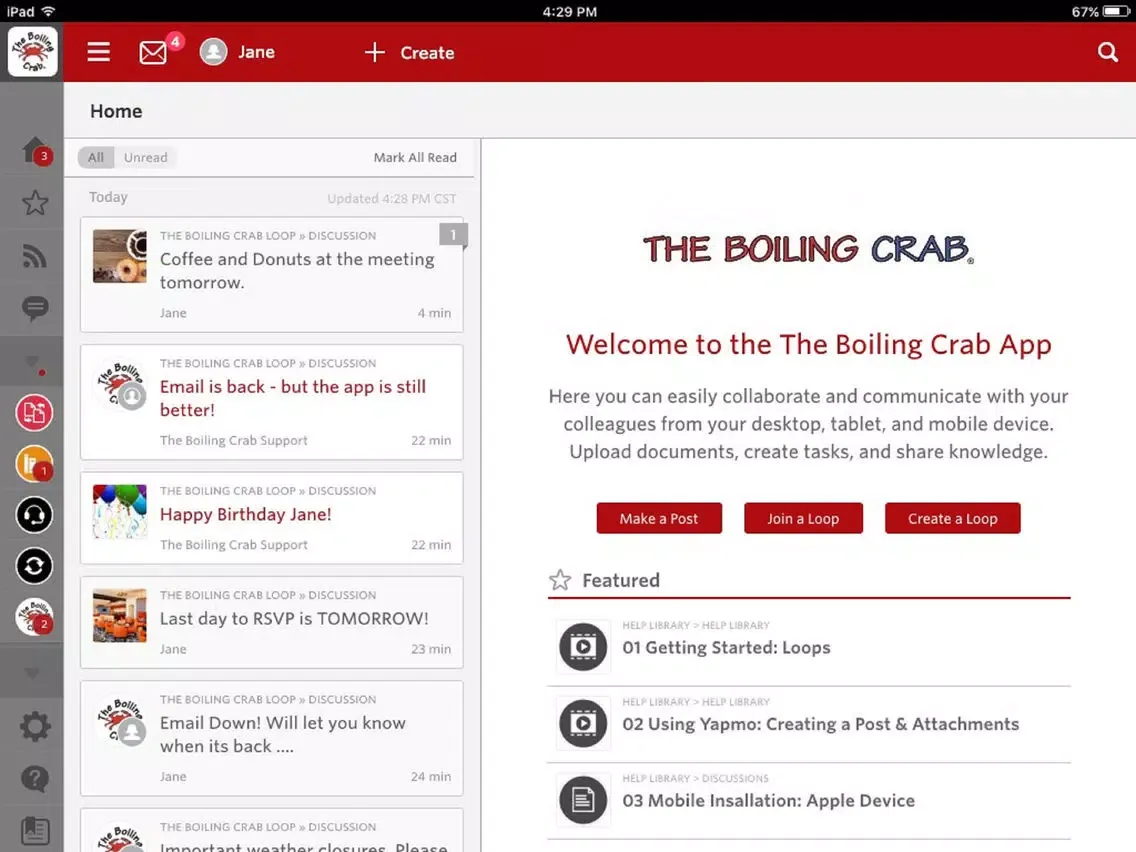Open document icon for Mobile Insallation

pos(583,800)
